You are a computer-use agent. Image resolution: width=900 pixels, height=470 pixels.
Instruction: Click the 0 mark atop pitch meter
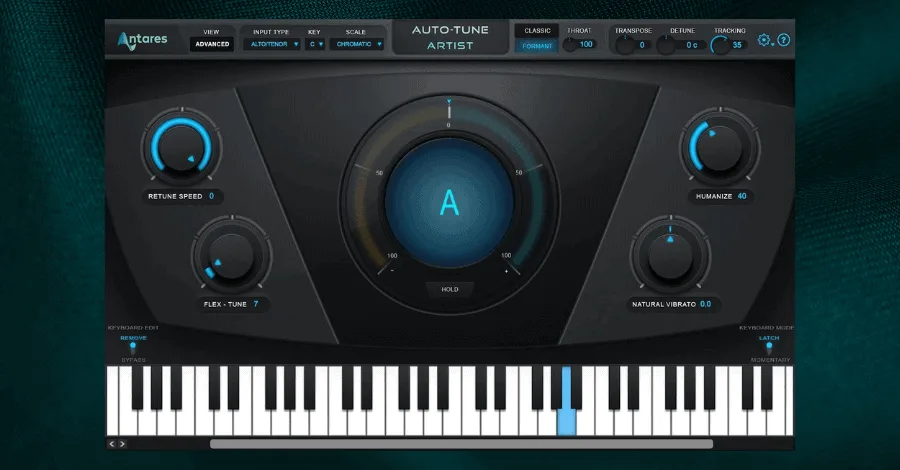[449, 125]
